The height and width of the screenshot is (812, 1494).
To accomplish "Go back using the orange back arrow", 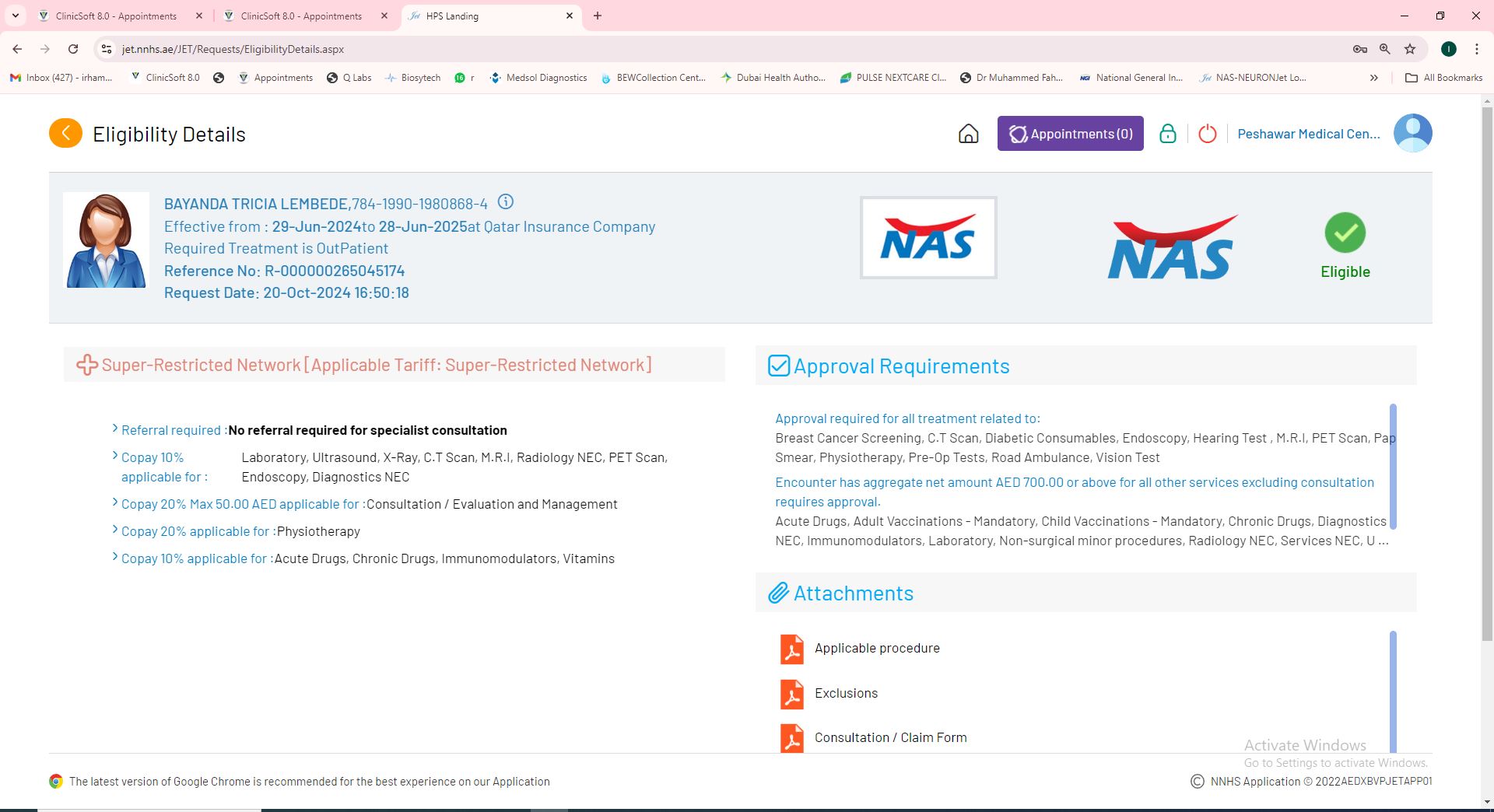I will click(x=65, y=133).
